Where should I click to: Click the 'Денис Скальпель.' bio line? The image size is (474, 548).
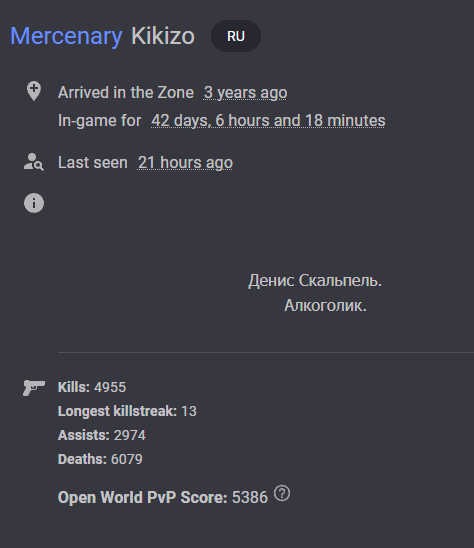click(315, 281)
